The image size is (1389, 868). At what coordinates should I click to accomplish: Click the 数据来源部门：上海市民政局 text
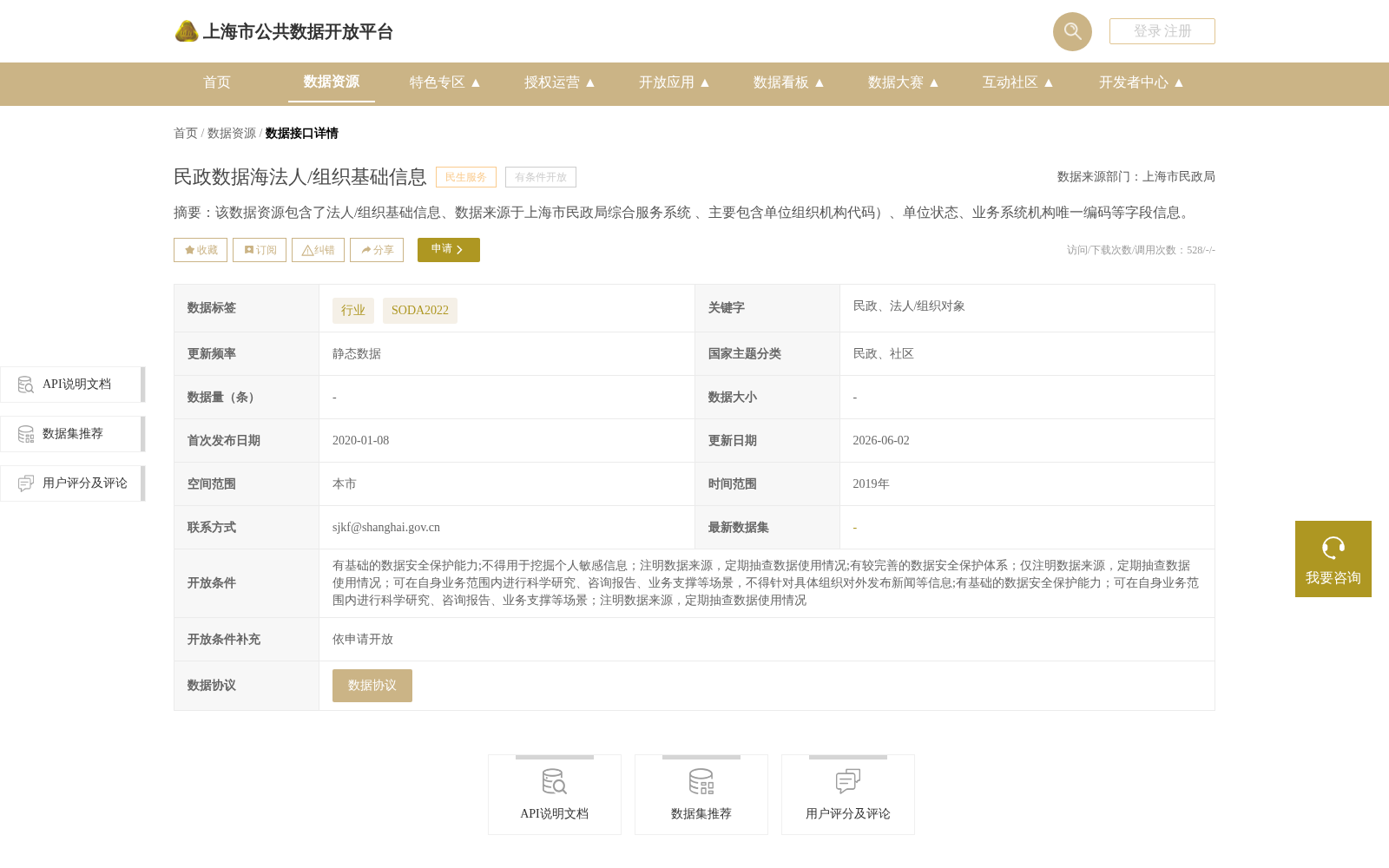pyautogui.click(x=1136, y=176)
